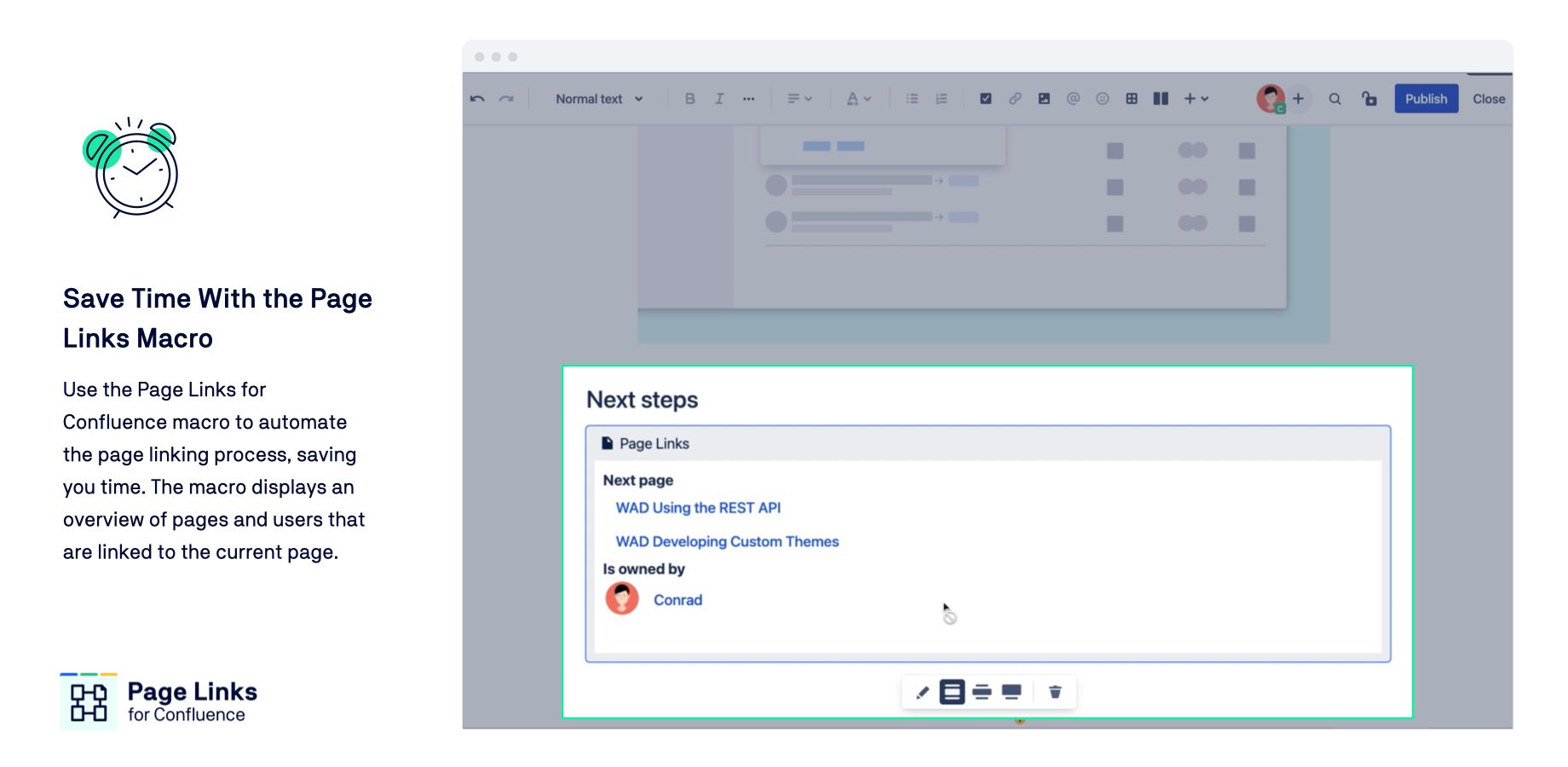Insert an image or file
The width and height of the screenshot is (1568, 767).
click(1044, 99)
